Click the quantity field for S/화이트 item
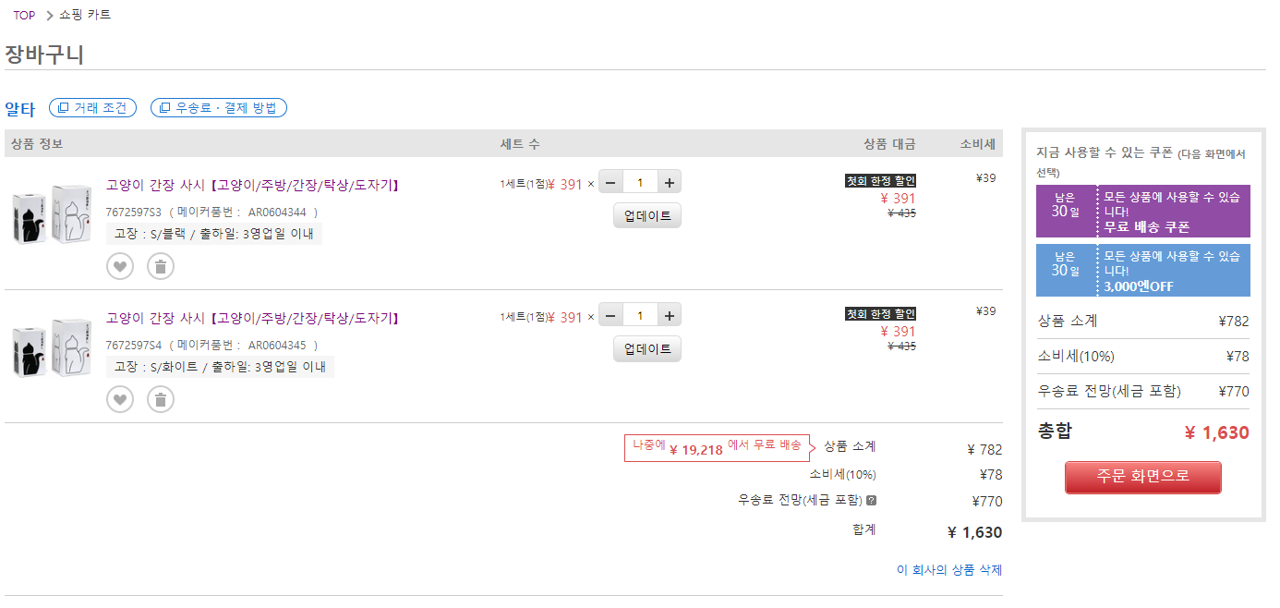 (640, 316)
